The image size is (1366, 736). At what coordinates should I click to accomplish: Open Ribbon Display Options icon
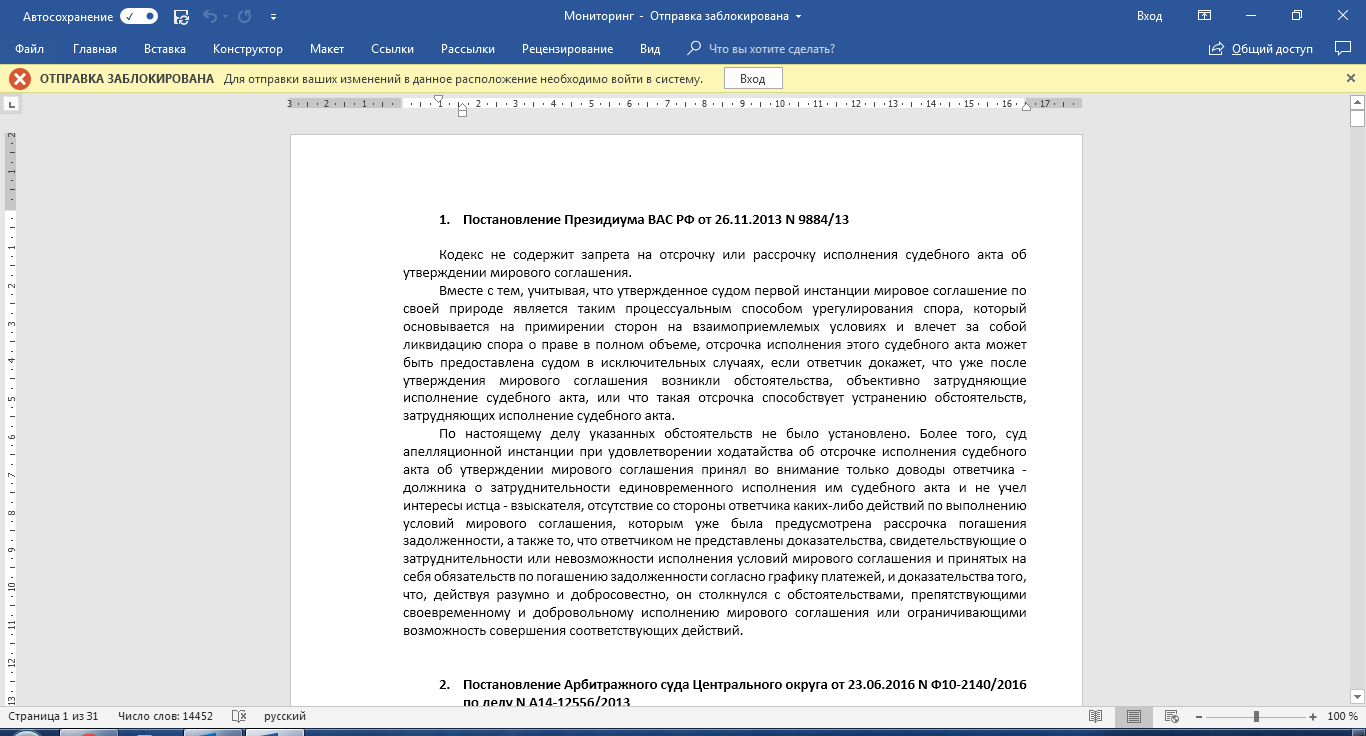1205,16
